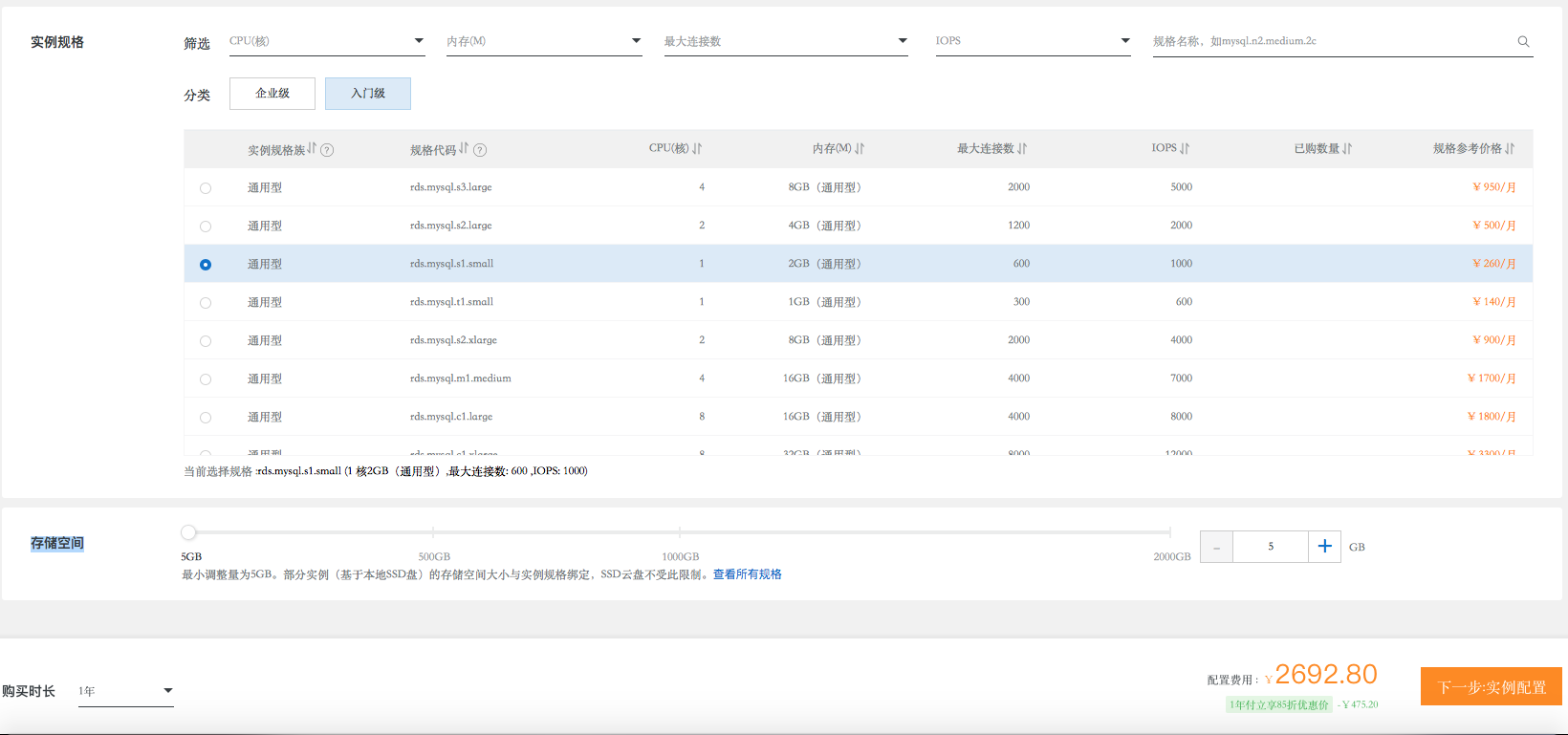The width and height of the screenshot is (1568, 735).
Task: Click the search magnifier icon in spec name field
Action: [1523, 42]
